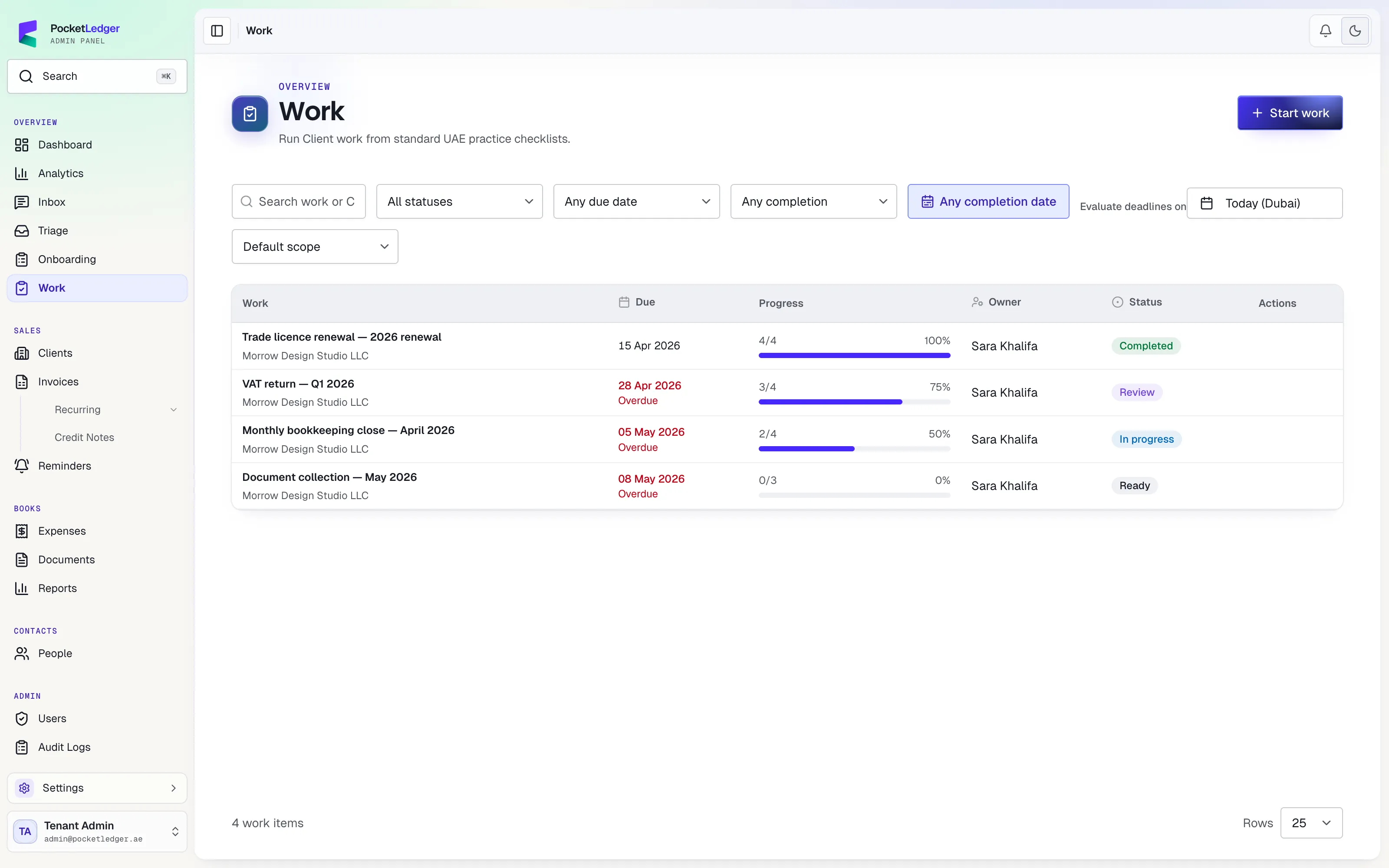
Task: Navigate to Onboarding
Action: [97, 260]
